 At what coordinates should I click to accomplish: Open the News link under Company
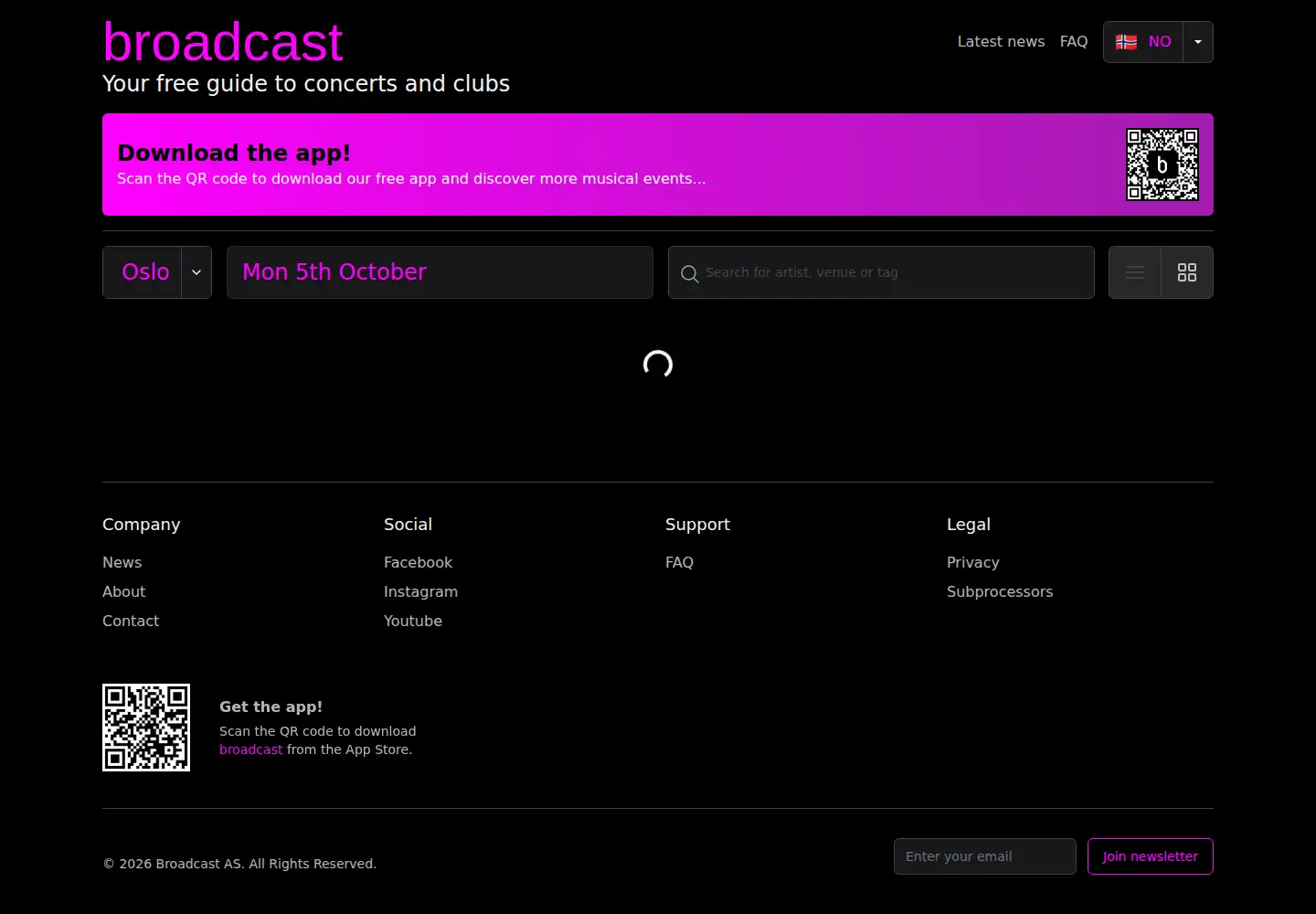[x=122, y=562]
